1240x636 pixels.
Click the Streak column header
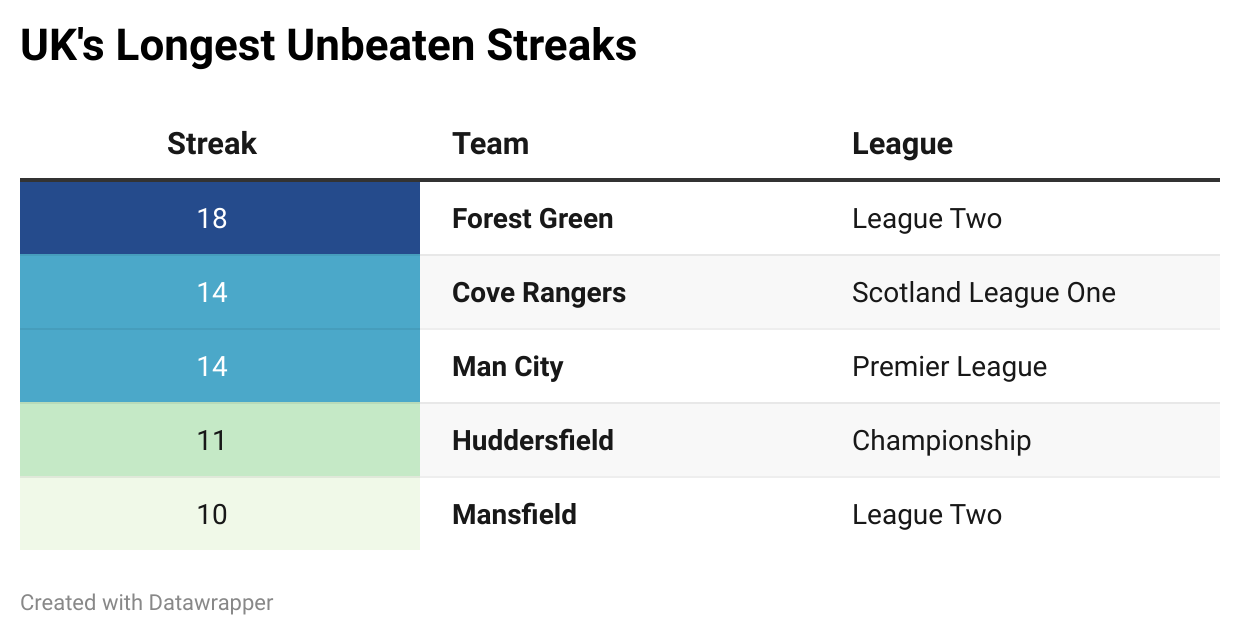(x=212, y=144)
